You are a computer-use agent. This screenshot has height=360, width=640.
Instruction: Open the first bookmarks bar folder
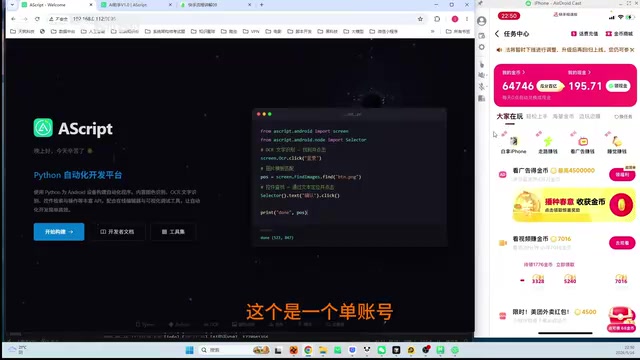pyautogui.click(x=22, y=31)
